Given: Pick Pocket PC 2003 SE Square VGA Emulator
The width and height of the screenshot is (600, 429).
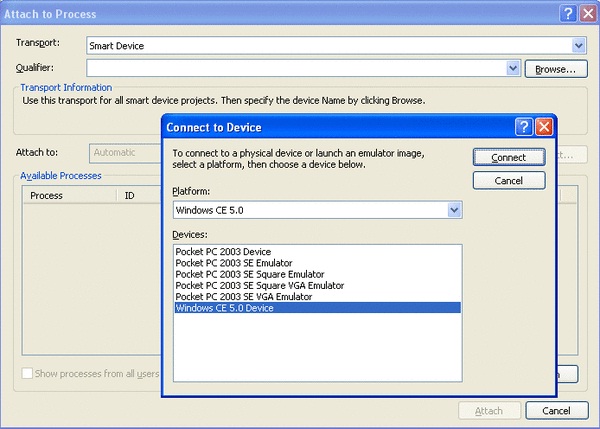Looking at the screenshot, I should [259, 286].
